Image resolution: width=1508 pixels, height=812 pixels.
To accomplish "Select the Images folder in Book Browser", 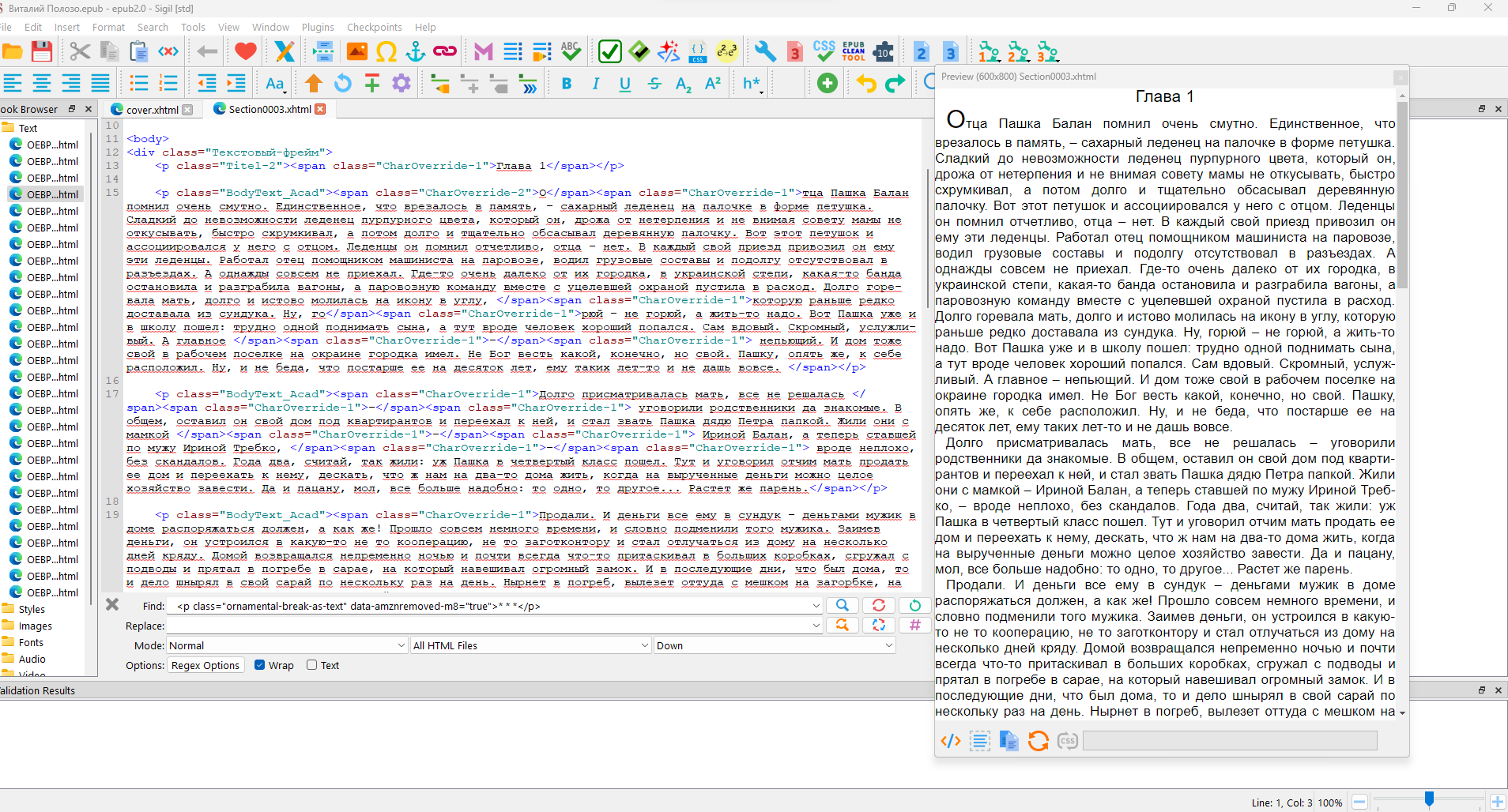I will click(x=36, y=626).
